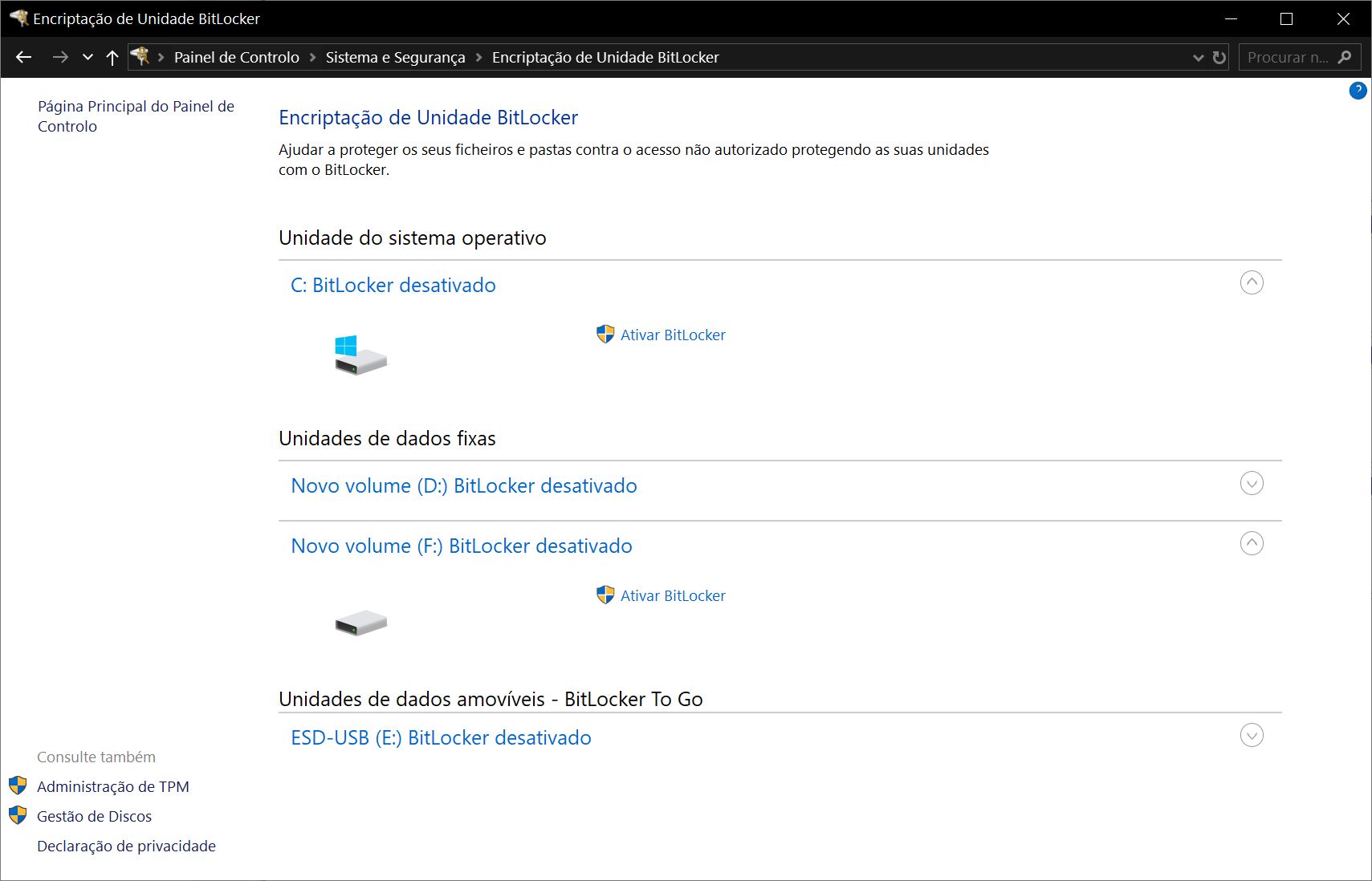Expand the chevron after Painel de Controlo
The image size is (1372, 881).
[x=312, y=57]
